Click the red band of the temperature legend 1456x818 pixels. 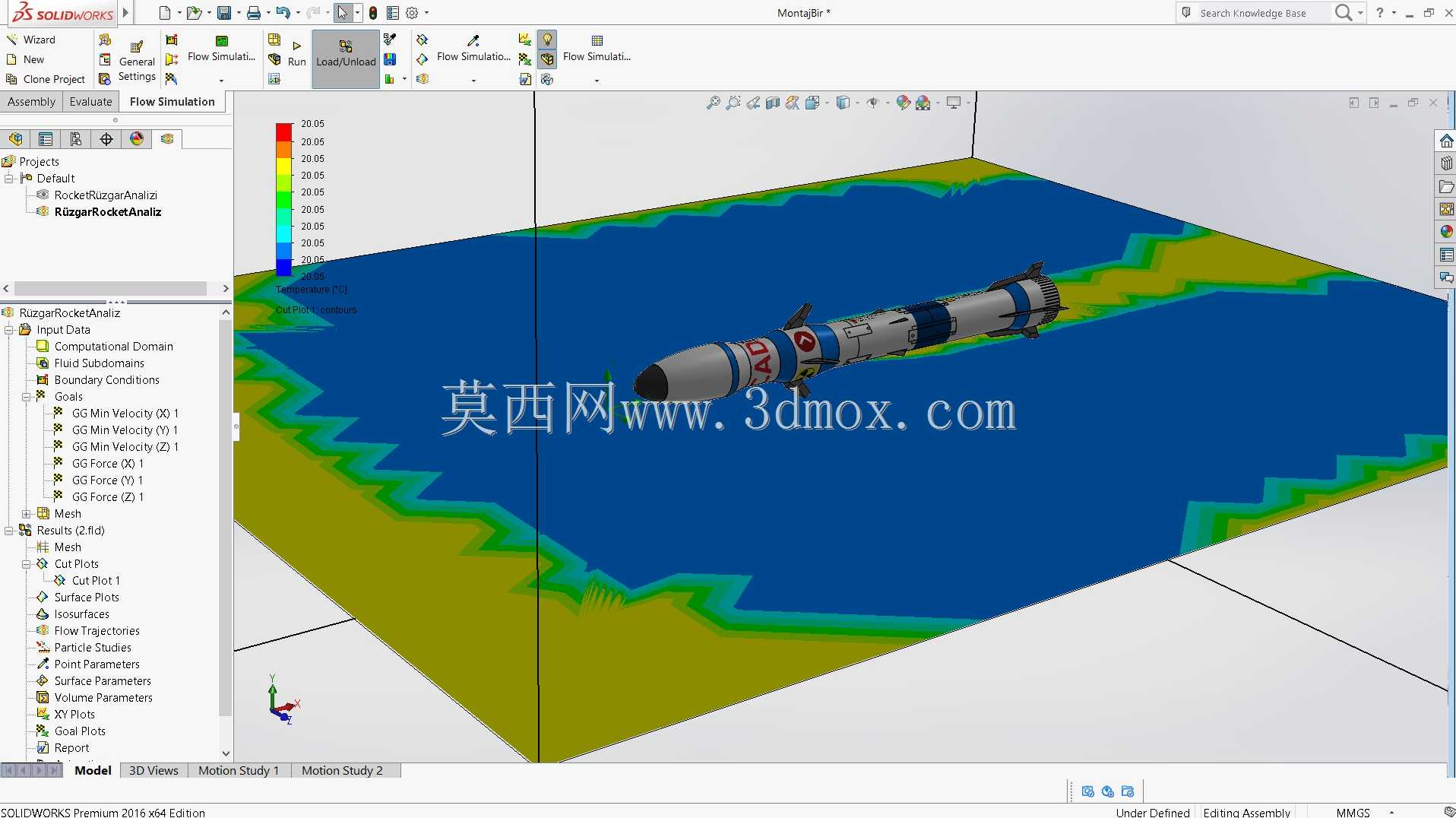click(283, 132)
